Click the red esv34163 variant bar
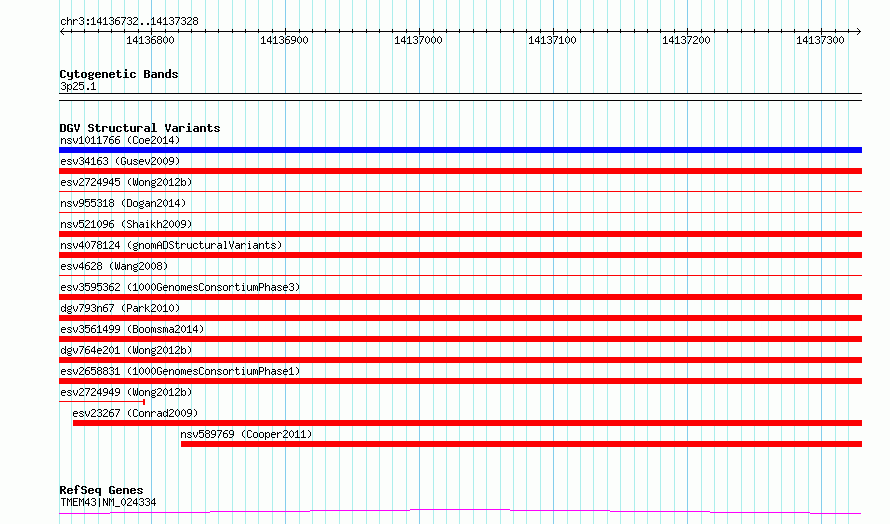This screenshot has width=890, height=524. [x=460, y=171]
